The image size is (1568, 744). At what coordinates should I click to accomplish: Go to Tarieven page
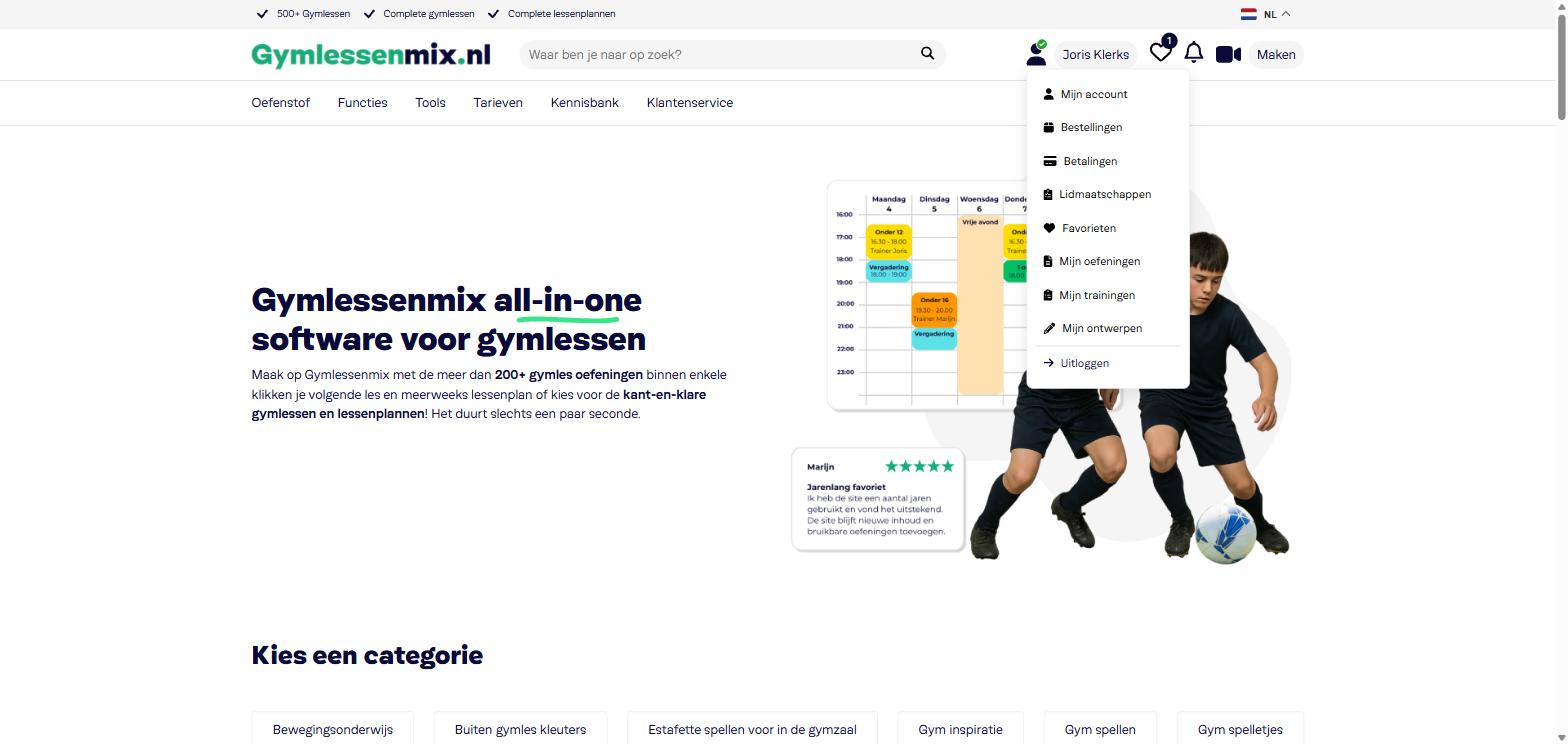tap(498, 103)
